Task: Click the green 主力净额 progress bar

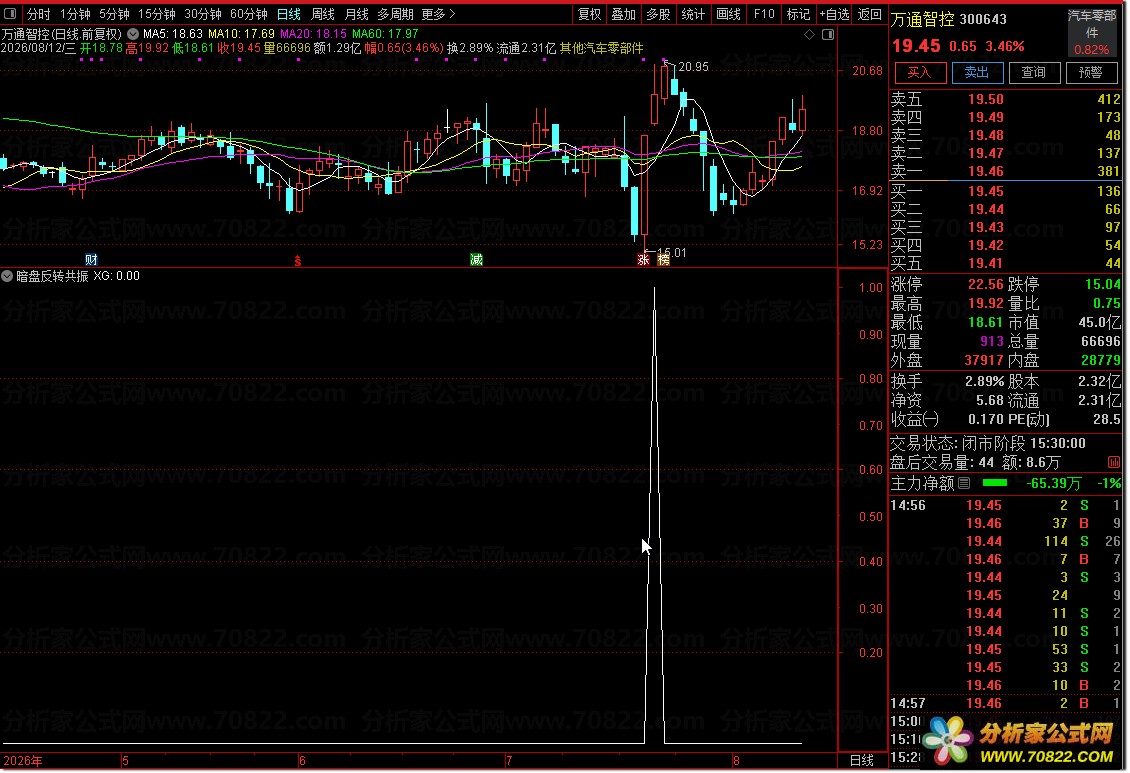Action: [995, 483]
